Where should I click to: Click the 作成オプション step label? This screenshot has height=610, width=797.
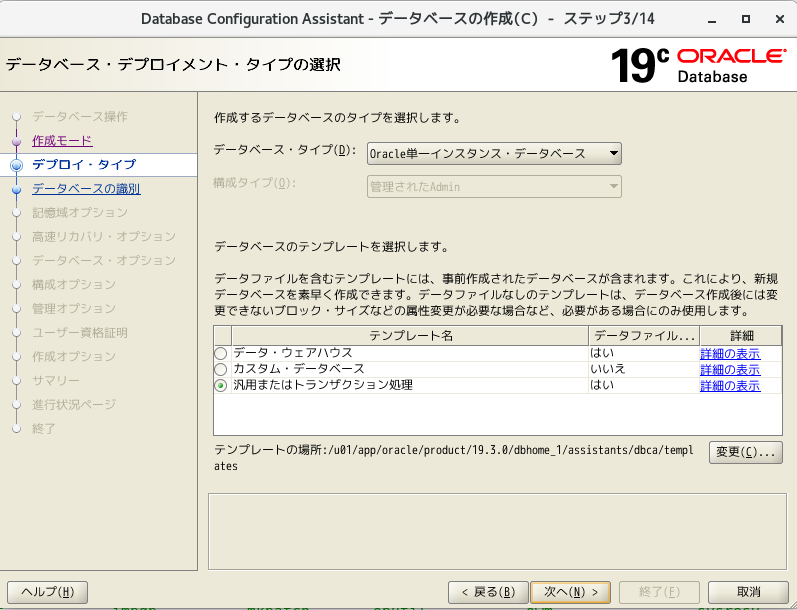click(x=74, y=356)
